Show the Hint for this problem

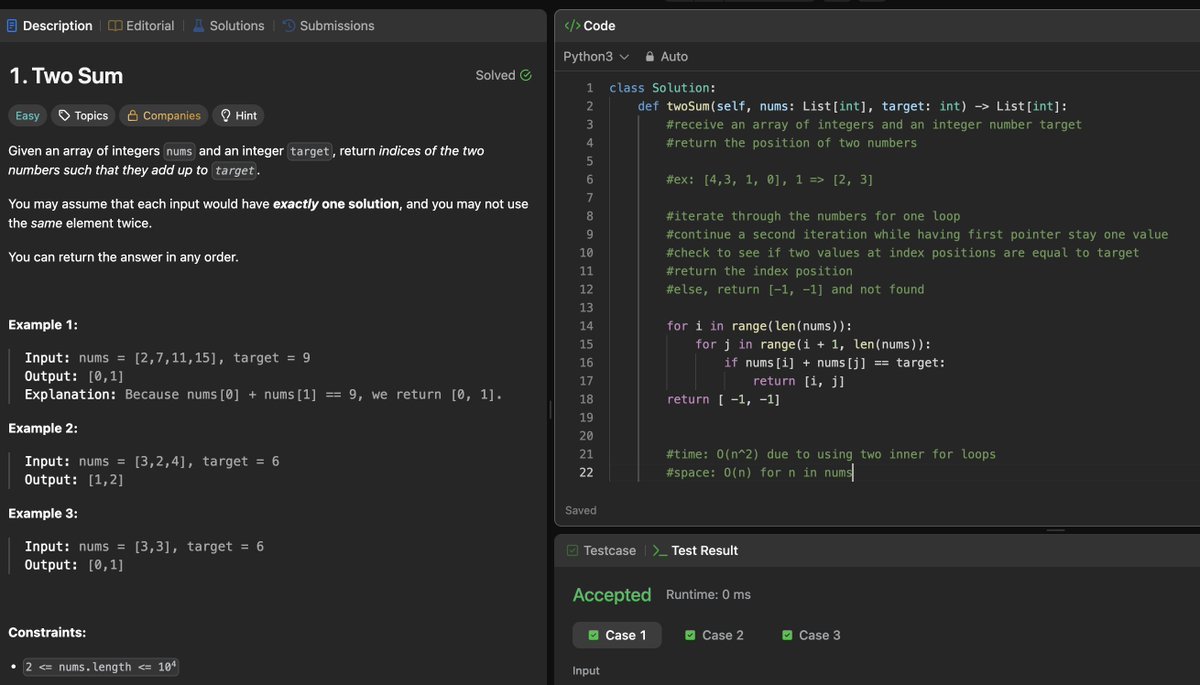238,116
